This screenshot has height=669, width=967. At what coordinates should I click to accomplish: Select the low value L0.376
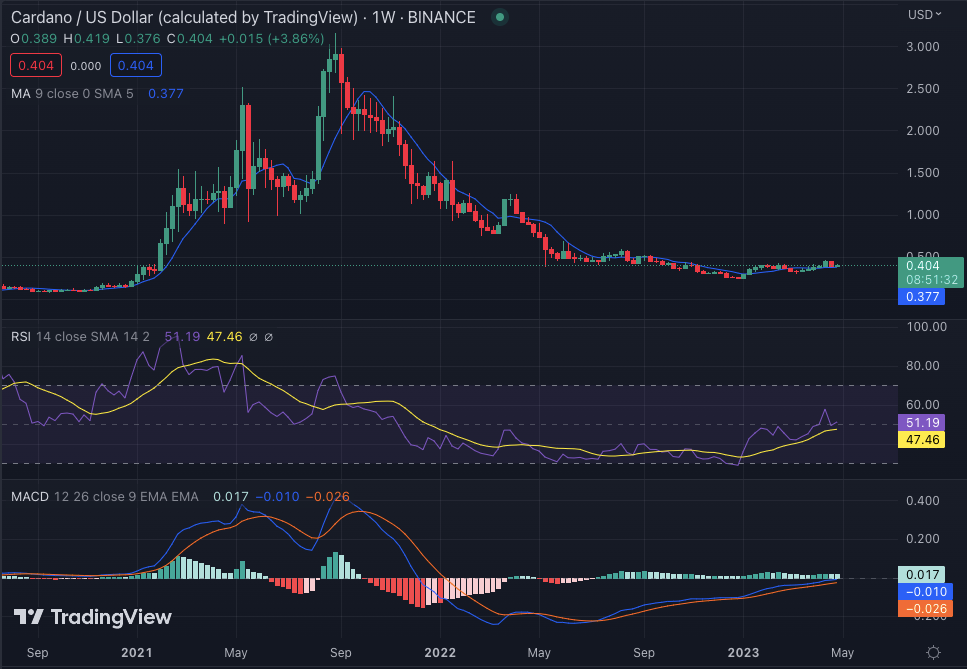coord(138,38)
